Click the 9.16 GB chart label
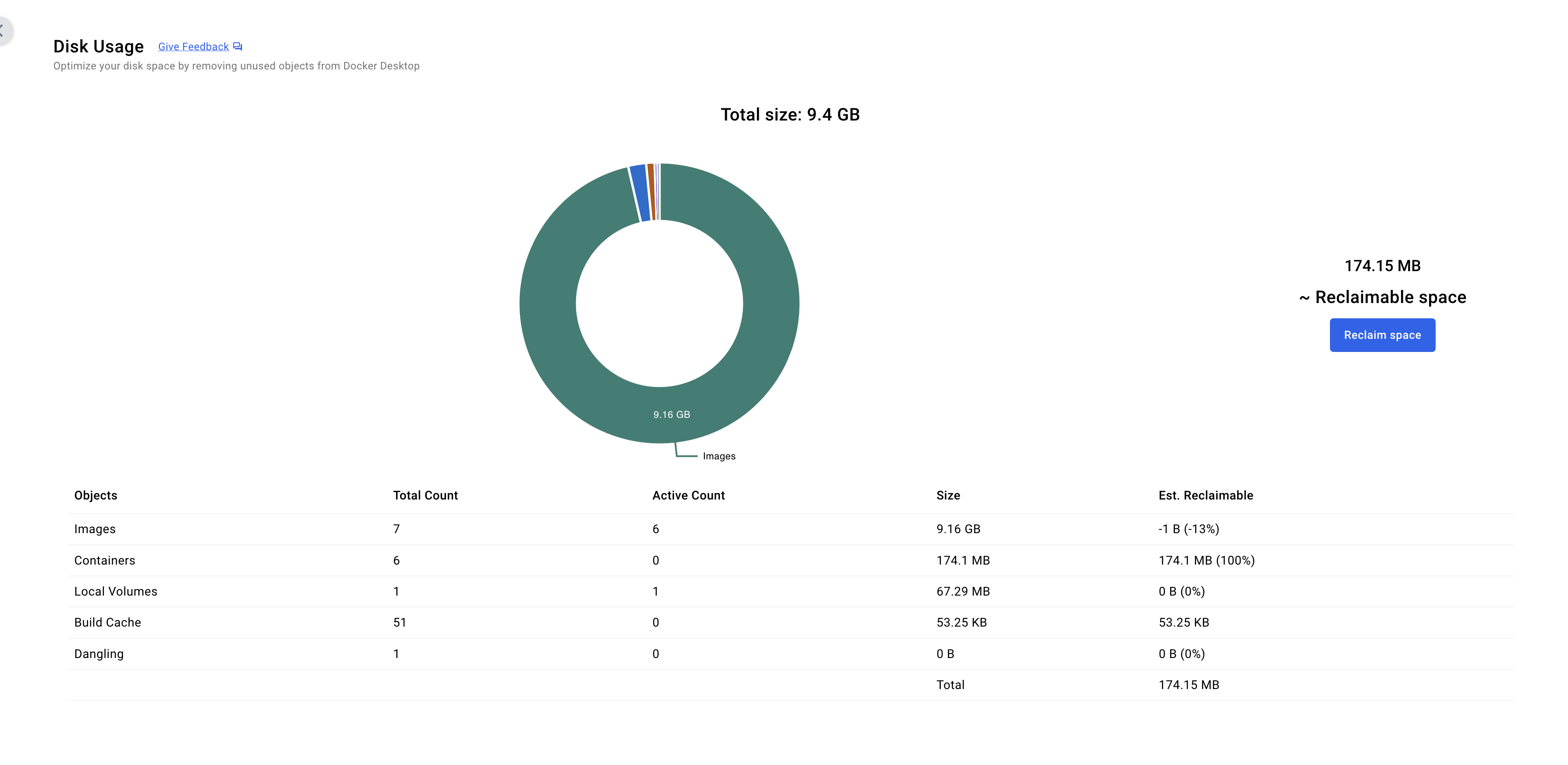Viewport: 1568px width, 765px height. pos(671,414)
